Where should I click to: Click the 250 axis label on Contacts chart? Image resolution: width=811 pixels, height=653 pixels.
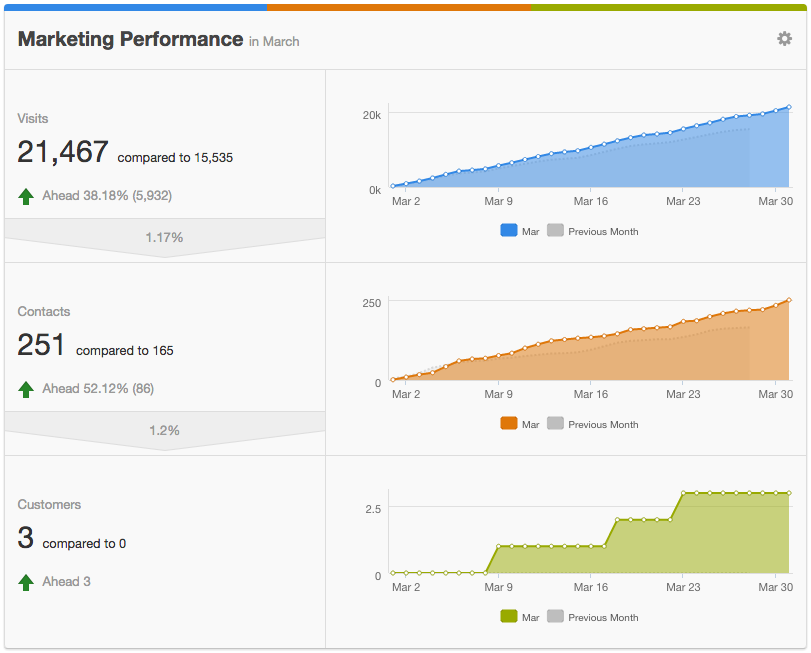coord(372,303)
